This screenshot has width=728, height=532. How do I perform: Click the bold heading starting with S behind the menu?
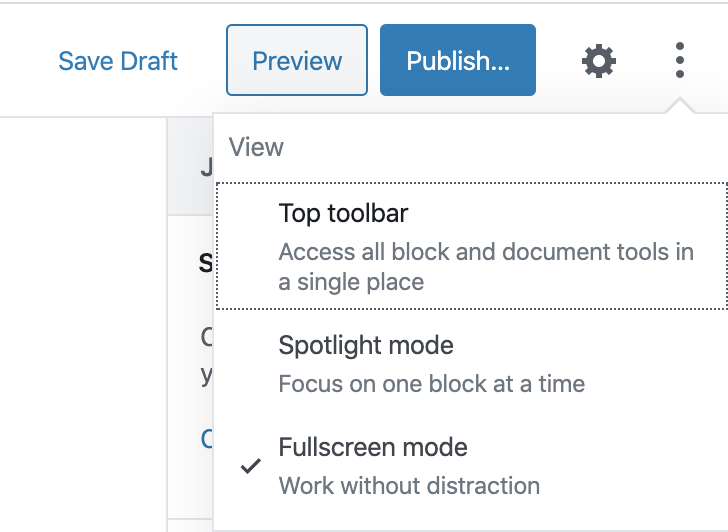pyautogui.click(x=205, y=263)
